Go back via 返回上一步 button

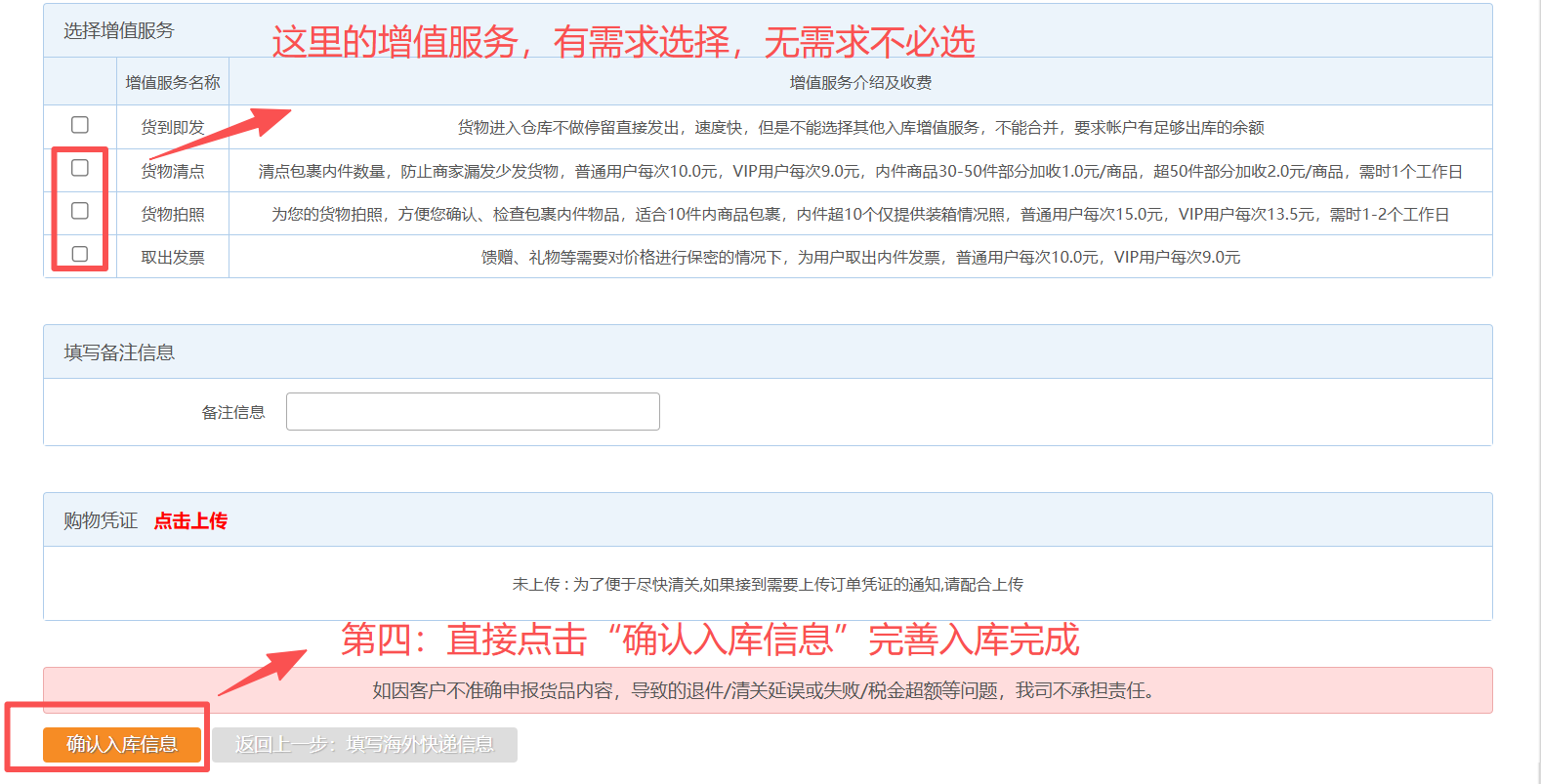[x=364, y=744]
